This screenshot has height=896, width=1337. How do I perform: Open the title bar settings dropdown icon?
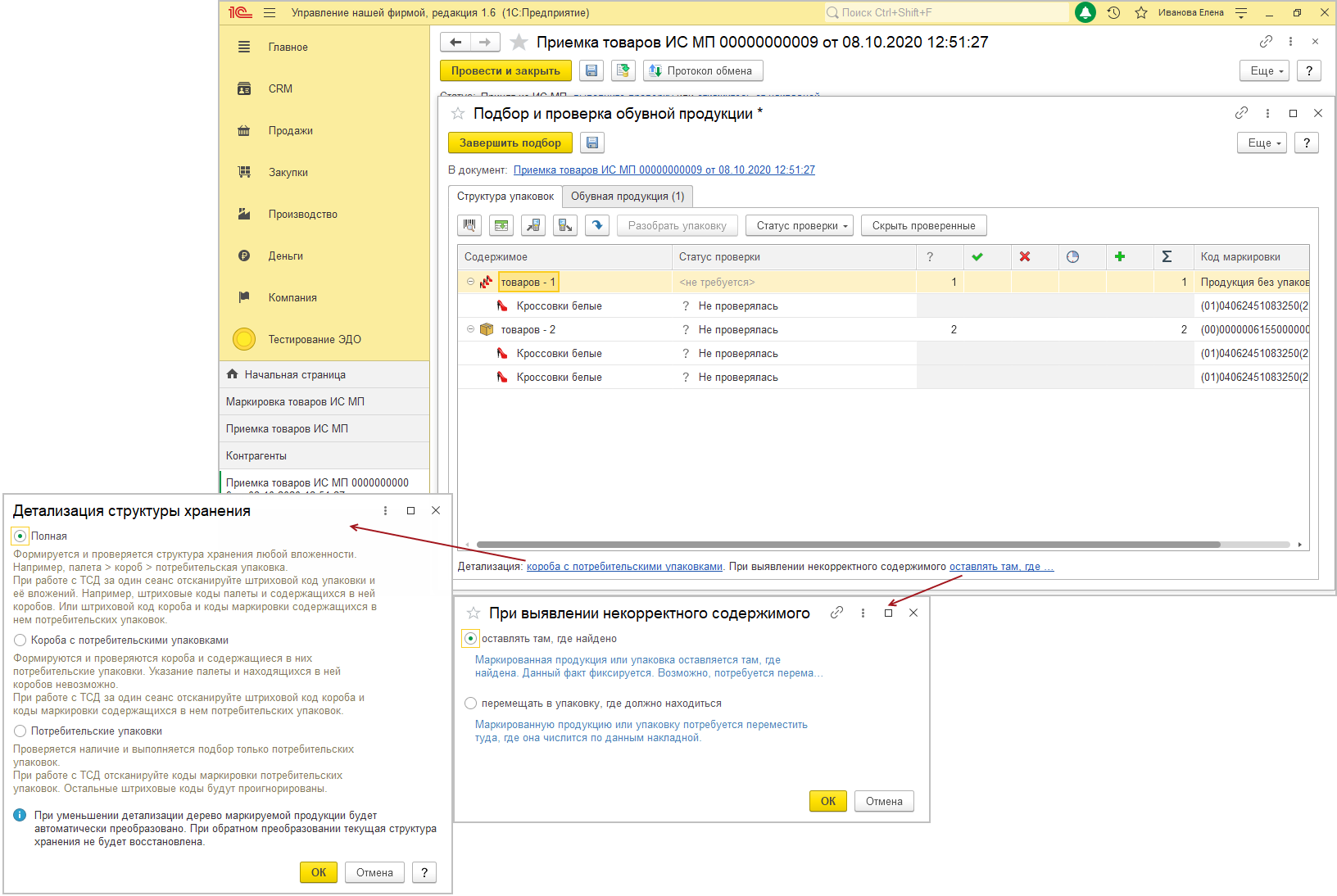click(x=1241, y=12)
